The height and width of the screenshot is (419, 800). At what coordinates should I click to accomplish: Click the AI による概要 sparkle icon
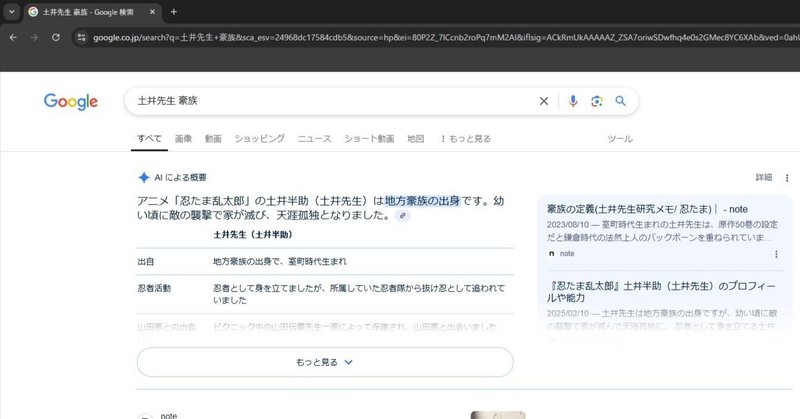(144, 177)
